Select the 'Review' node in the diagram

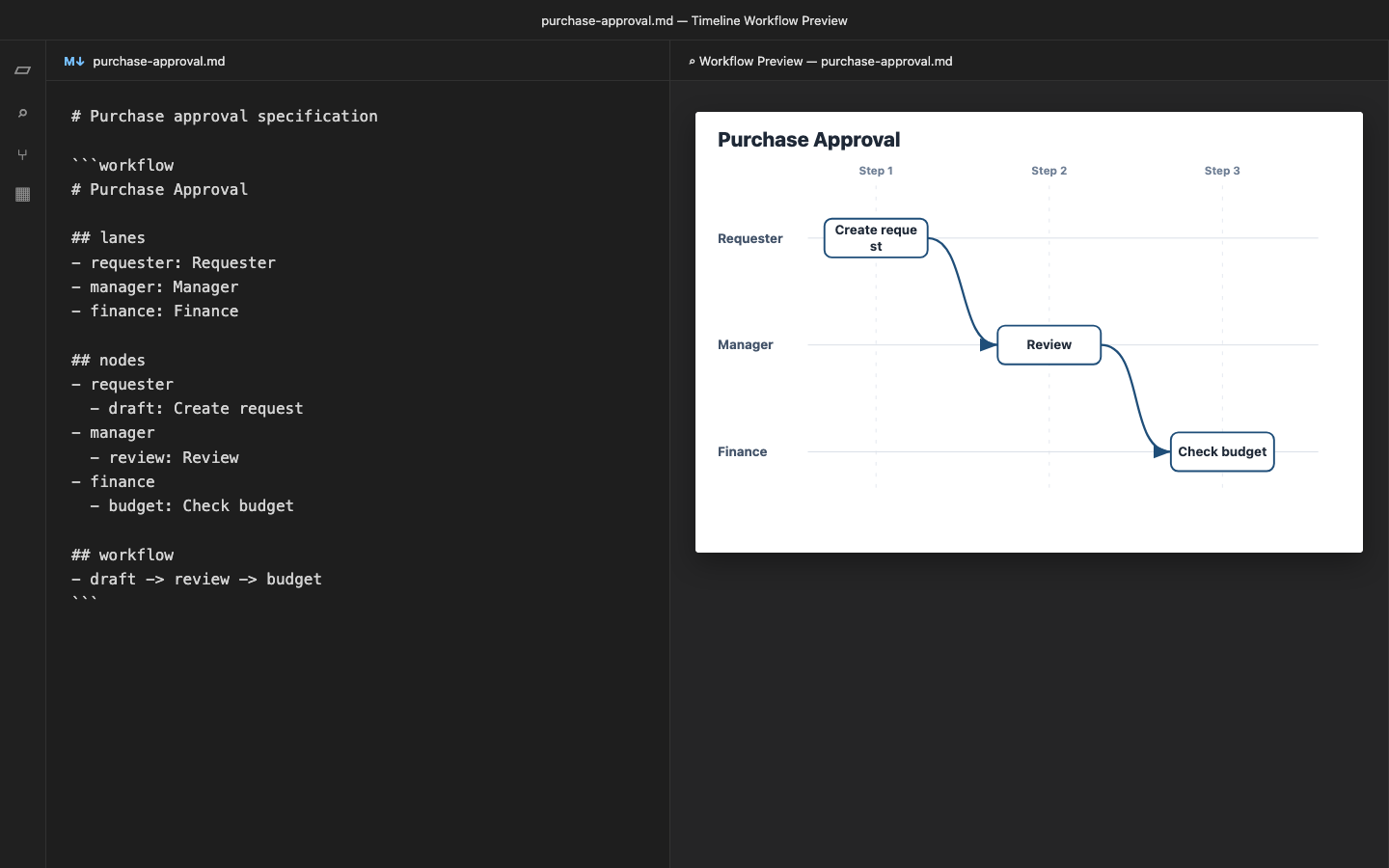[1049, 344]
